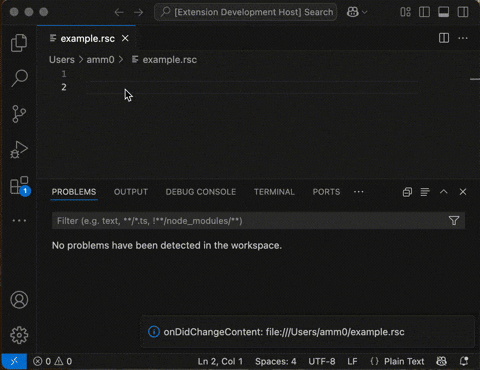The height and width of the screenshot is (370, 480).
Task: Click the notification info icon
Action: coord(154,332)
